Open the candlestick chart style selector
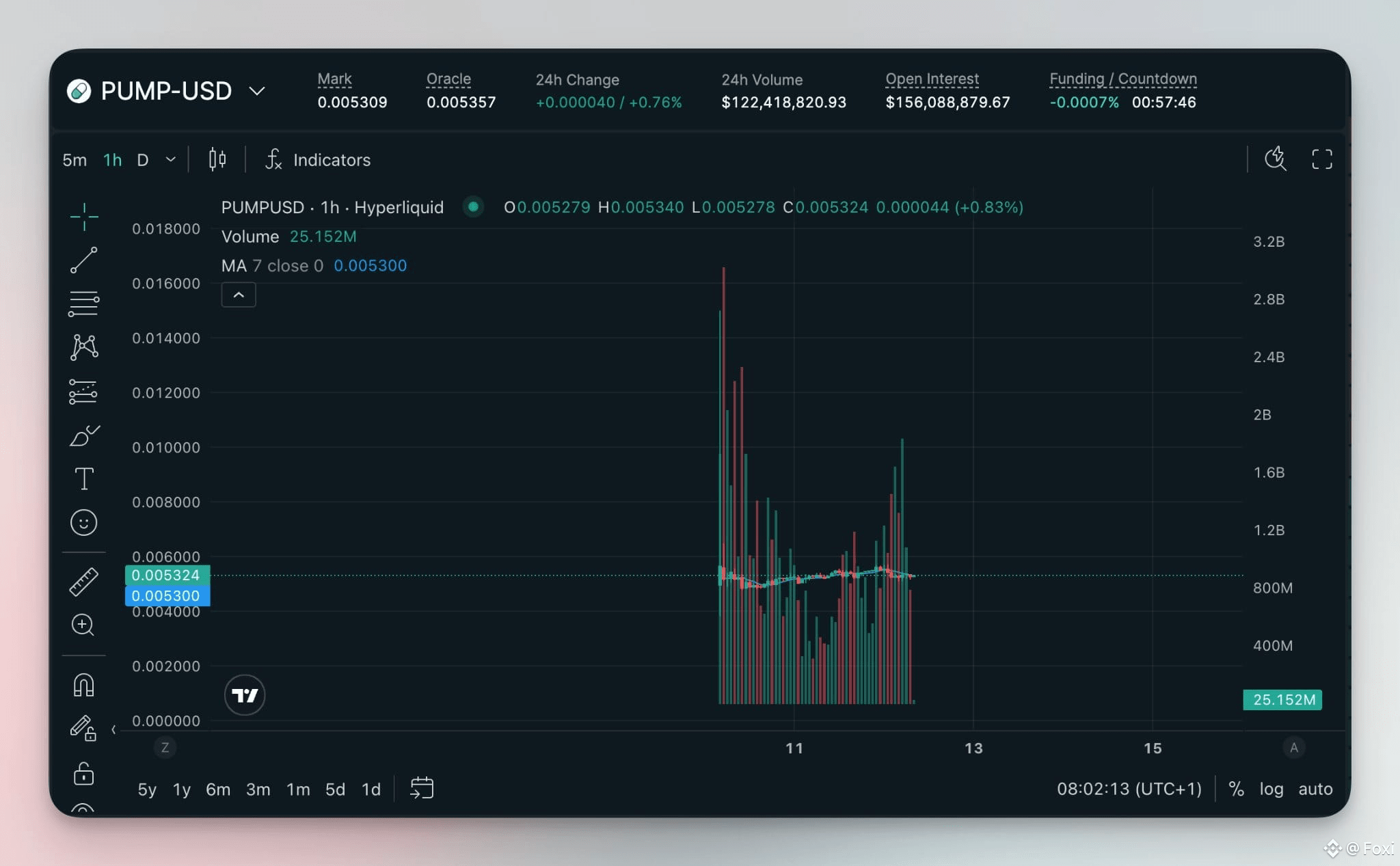 coord(217,159)
